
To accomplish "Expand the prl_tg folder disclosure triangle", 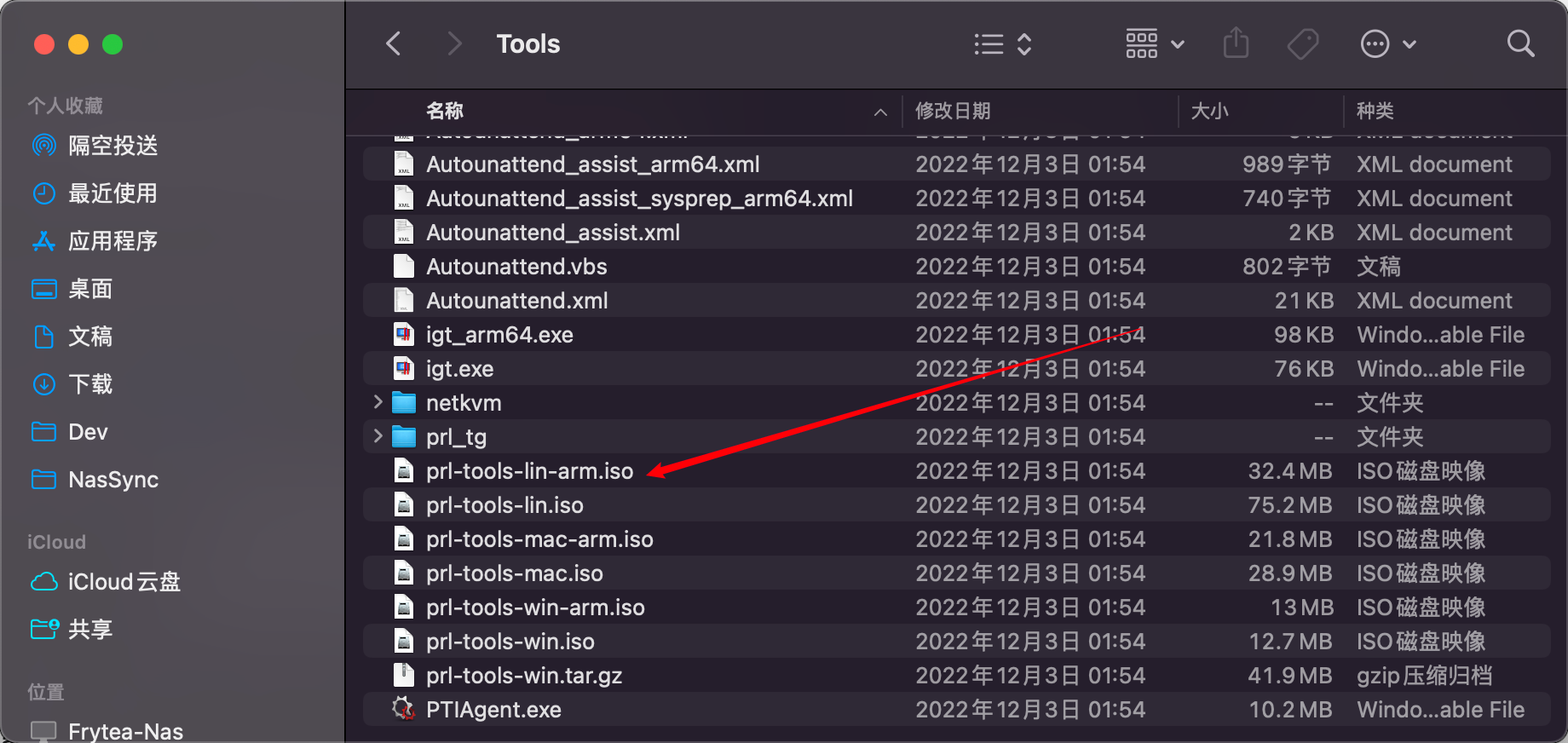I will [378, 436].
